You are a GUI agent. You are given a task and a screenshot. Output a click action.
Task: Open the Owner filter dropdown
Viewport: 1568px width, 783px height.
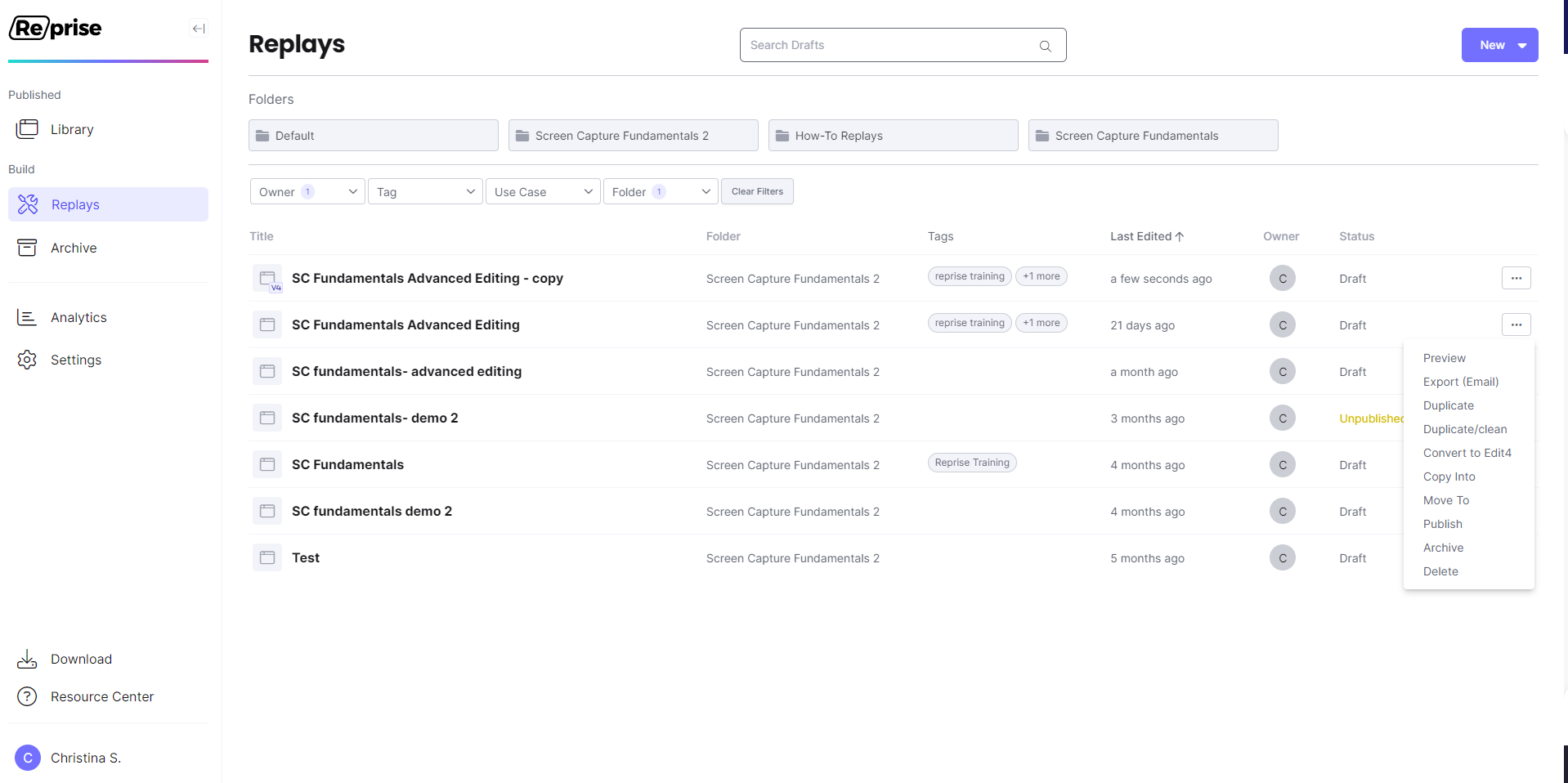pos(307,191)
